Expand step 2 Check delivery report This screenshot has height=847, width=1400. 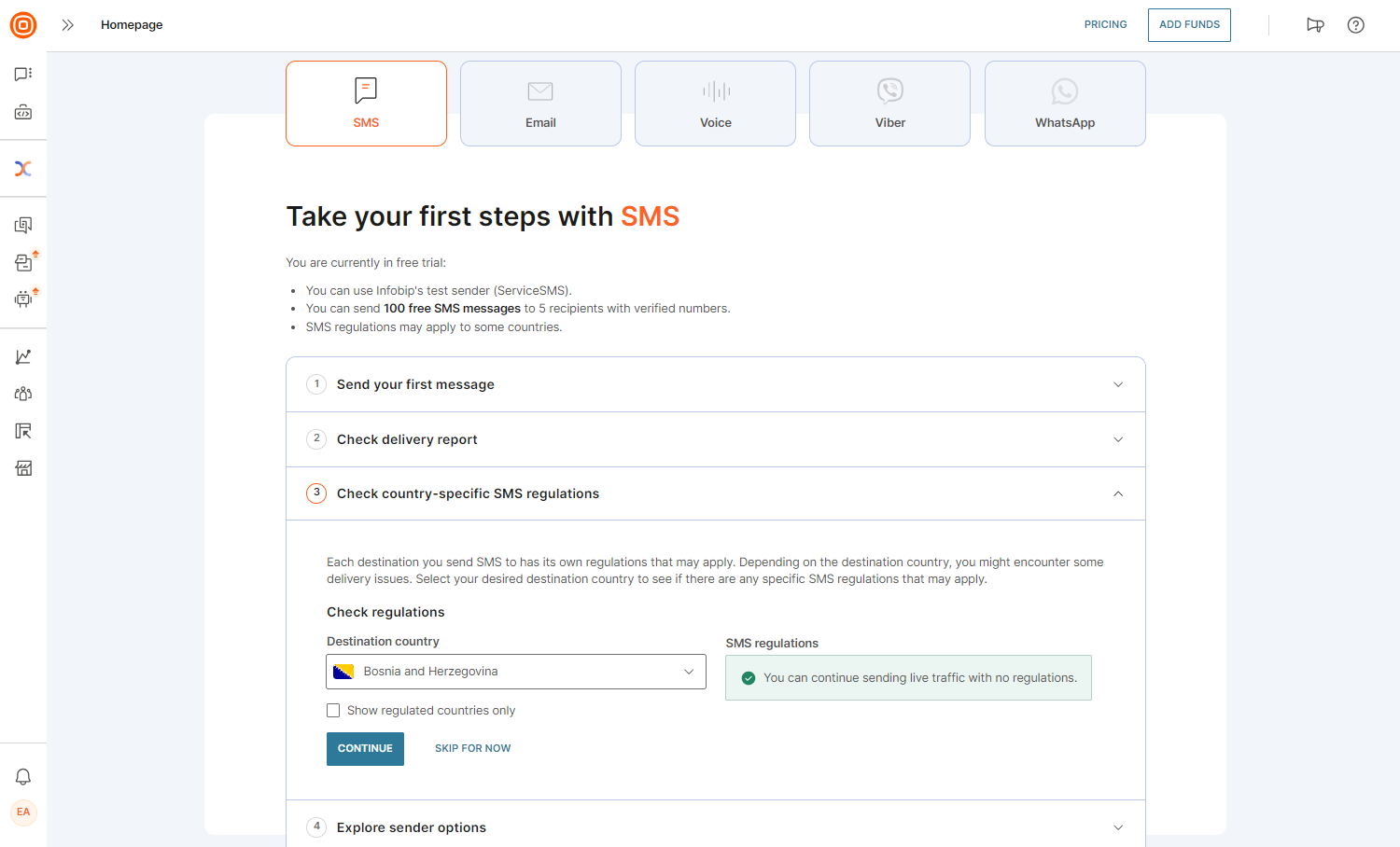716,439
